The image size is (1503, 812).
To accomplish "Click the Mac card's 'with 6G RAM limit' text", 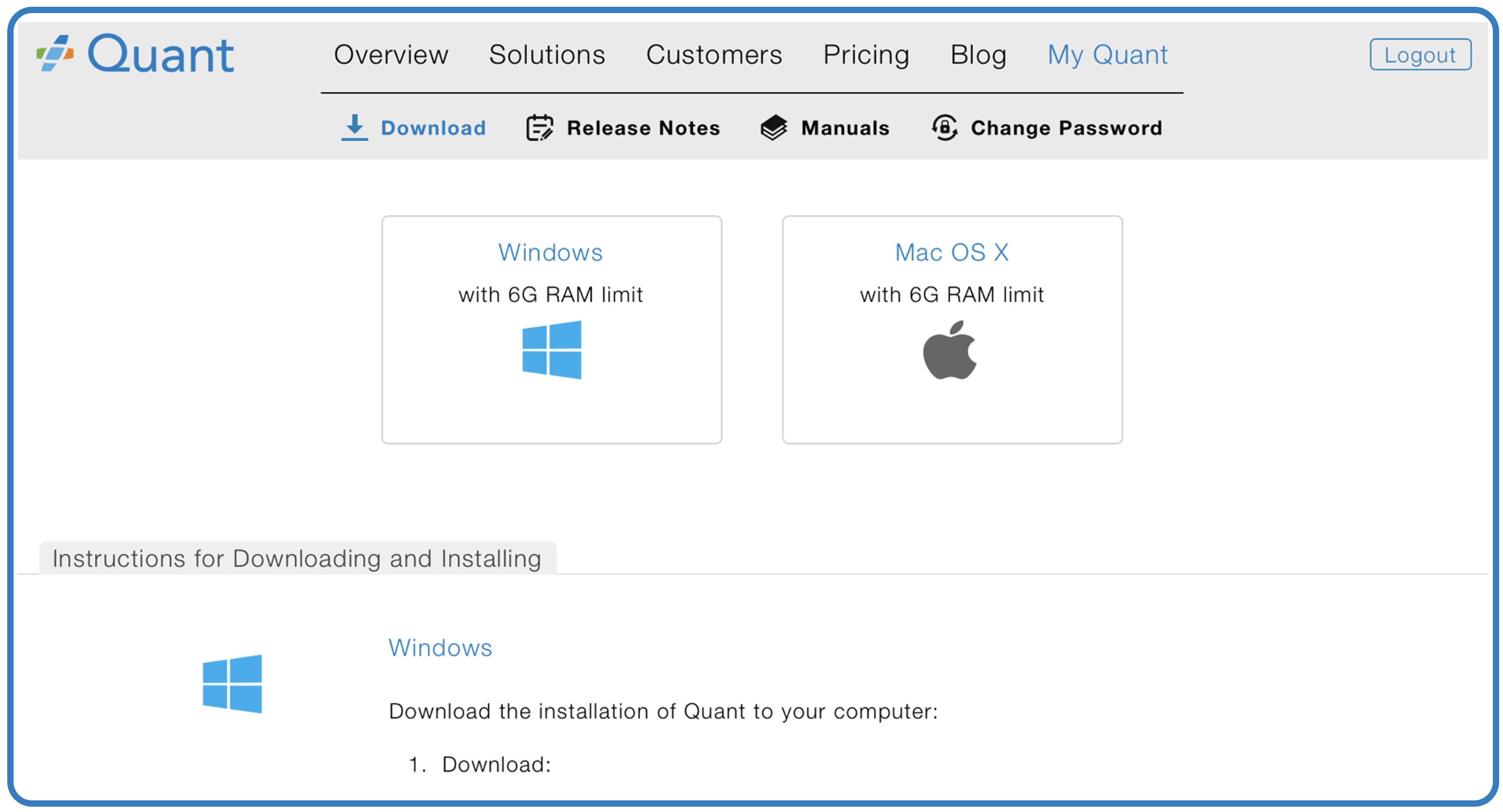I will tap(952, 295).
